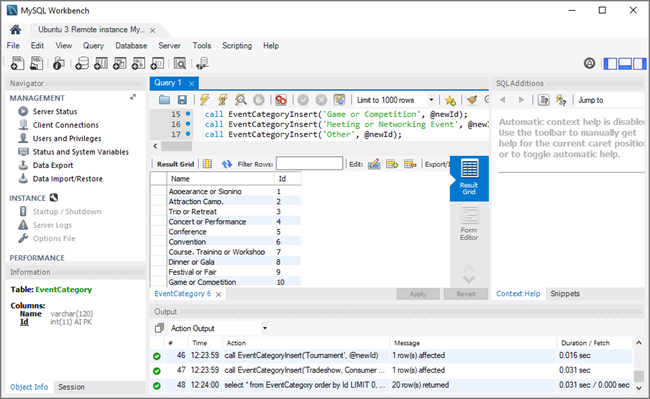
Task: Create a new view icon
Action: tap(120, 63)
